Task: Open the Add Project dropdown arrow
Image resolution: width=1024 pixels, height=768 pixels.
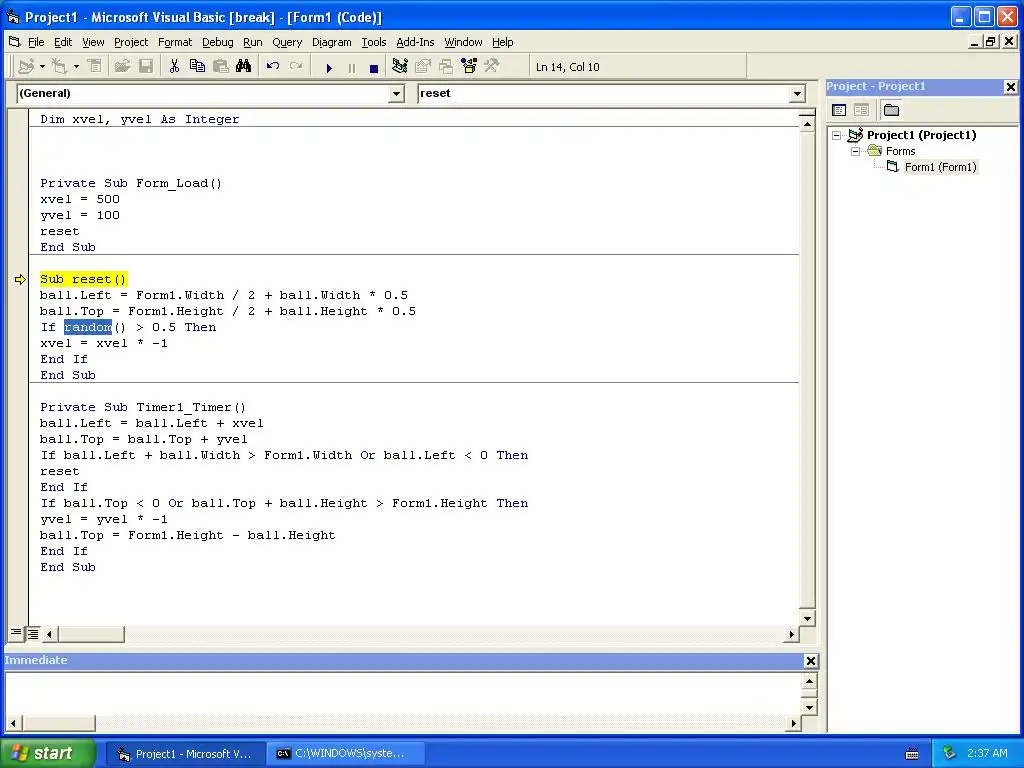Action: (42, 67)
